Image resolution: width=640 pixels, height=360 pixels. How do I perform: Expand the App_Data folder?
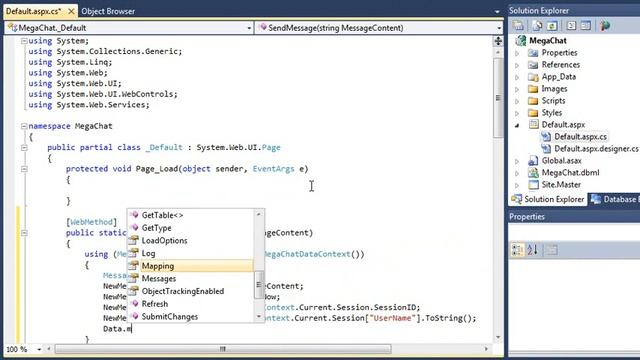[517, 77]
